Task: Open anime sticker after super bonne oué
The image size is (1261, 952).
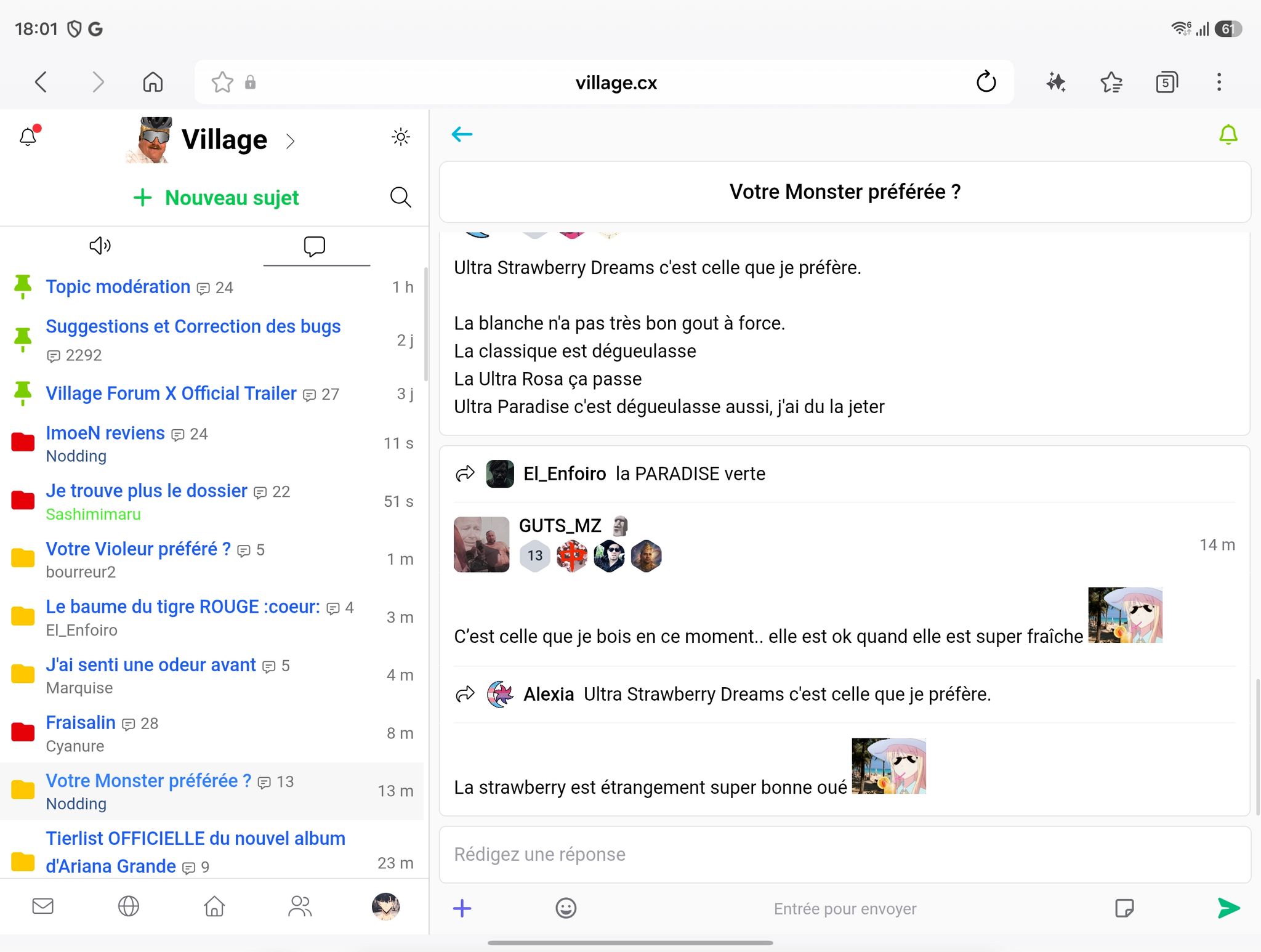Action: (888, 766)
